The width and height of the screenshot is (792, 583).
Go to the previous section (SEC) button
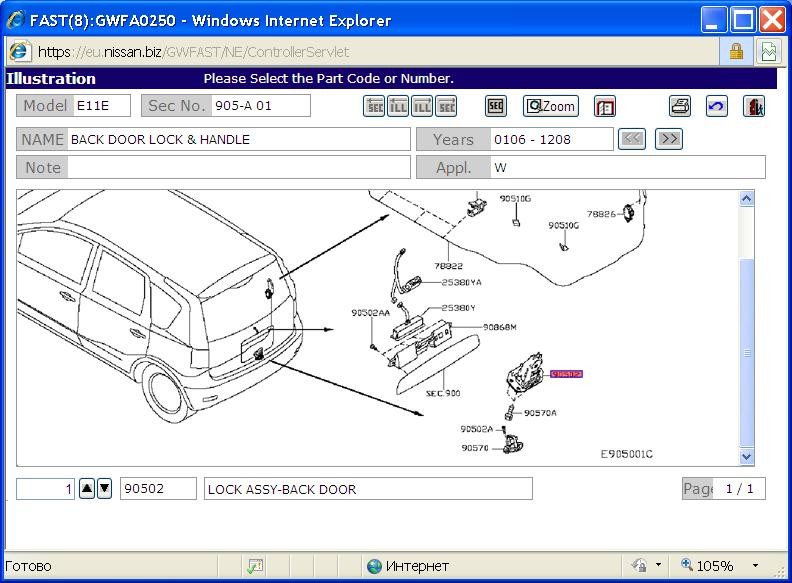pyautogui.click(x=374, y=106)
